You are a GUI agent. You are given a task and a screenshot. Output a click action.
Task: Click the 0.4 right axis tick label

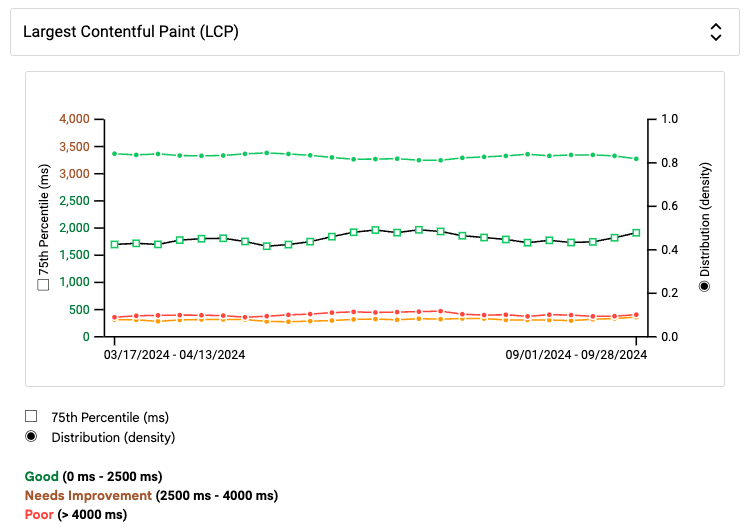click(x=669, y=250)
